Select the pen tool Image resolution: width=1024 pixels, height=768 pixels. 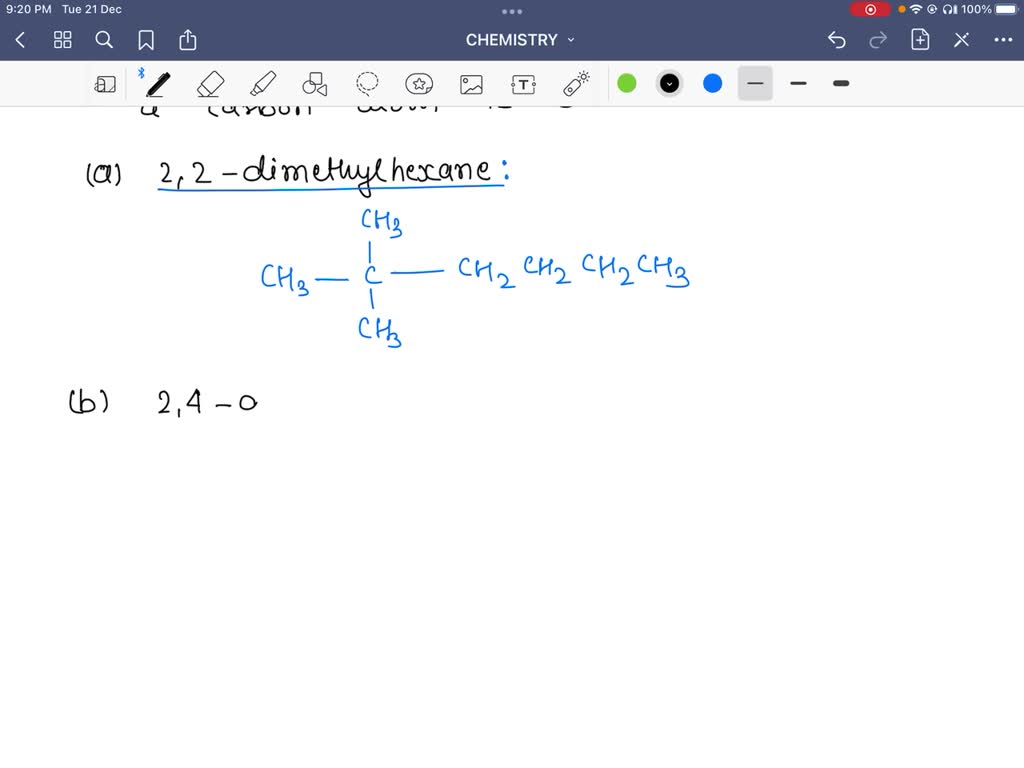pyautogui.click(x=157, y=84)
